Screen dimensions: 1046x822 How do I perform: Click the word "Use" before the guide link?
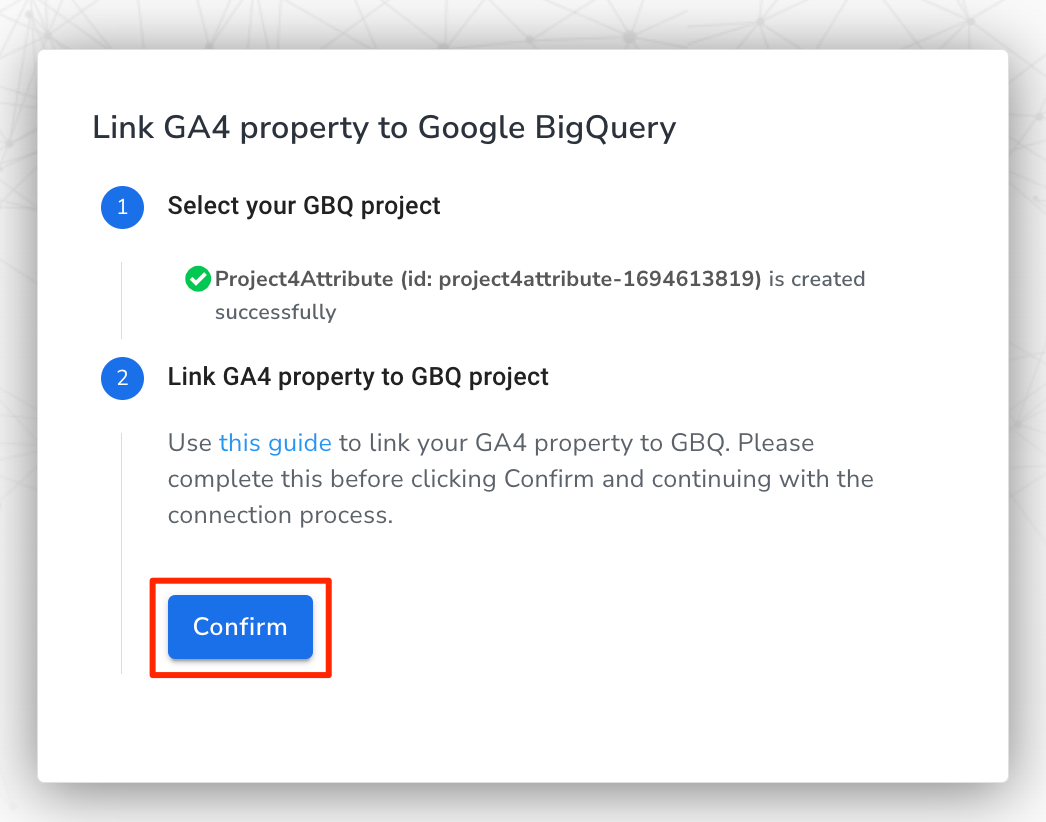point(189,442)
